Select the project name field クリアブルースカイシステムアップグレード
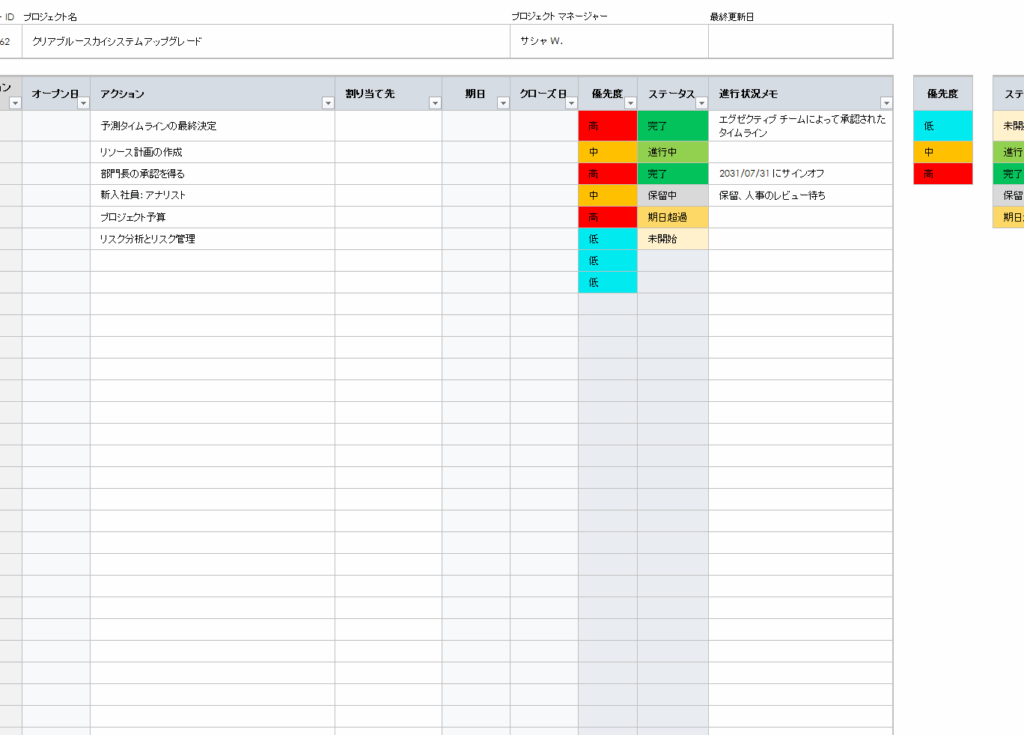The height and width of the screenshot is (735, 1024). pyautogui.click(x=266, y=41)
